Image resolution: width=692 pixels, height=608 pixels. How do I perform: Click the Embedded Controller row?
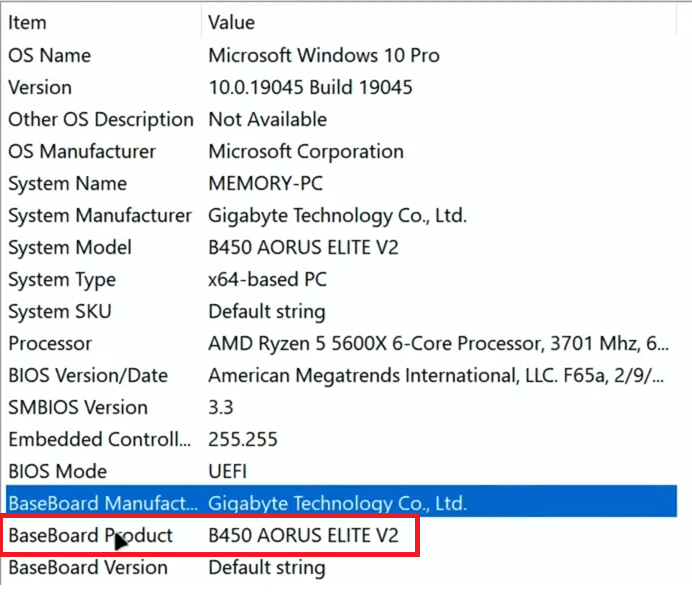[x=98, y=439]
